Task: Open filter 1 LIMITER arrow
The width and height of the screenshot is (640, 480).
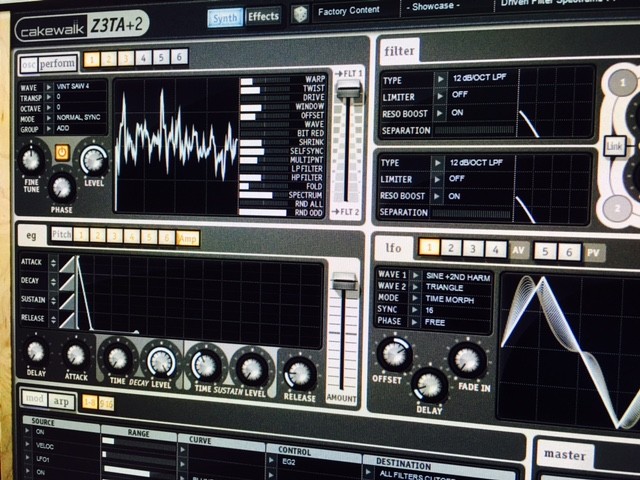Action: click(440, 96)
